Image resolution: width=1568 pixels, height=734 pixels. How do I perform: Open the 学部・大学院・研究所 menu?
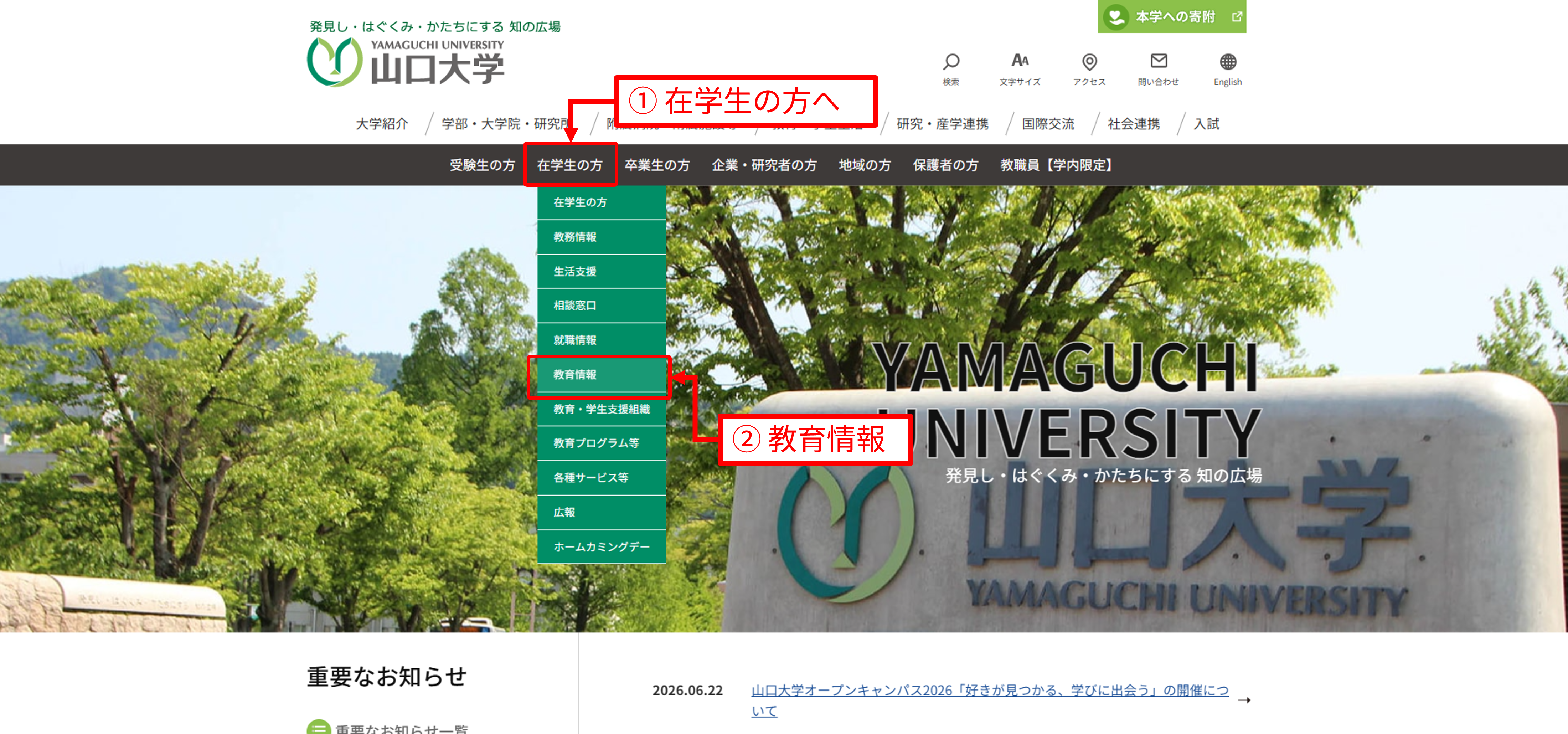[506, 124]
